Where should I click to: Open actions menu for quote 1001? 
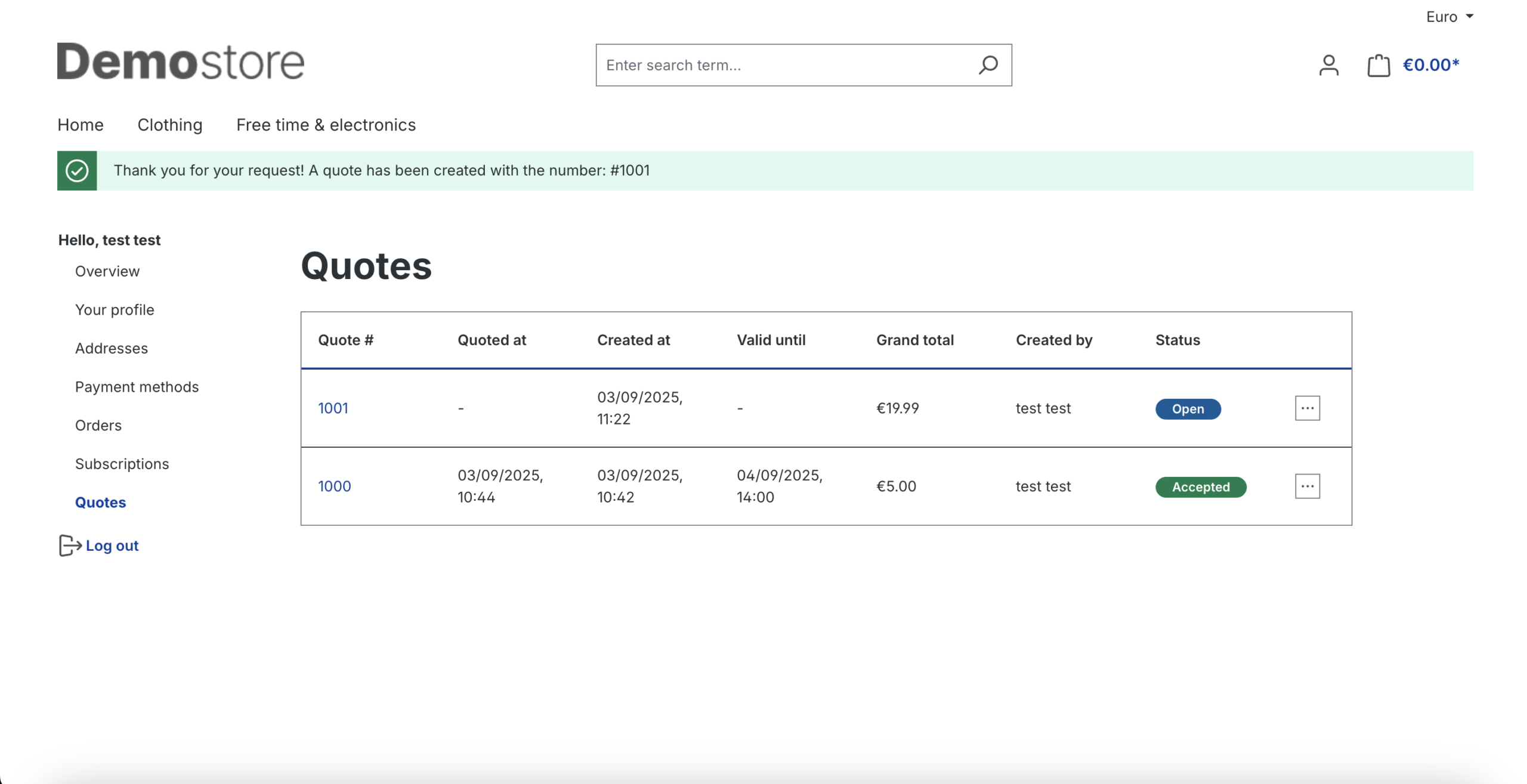[x=1307, y=408]
